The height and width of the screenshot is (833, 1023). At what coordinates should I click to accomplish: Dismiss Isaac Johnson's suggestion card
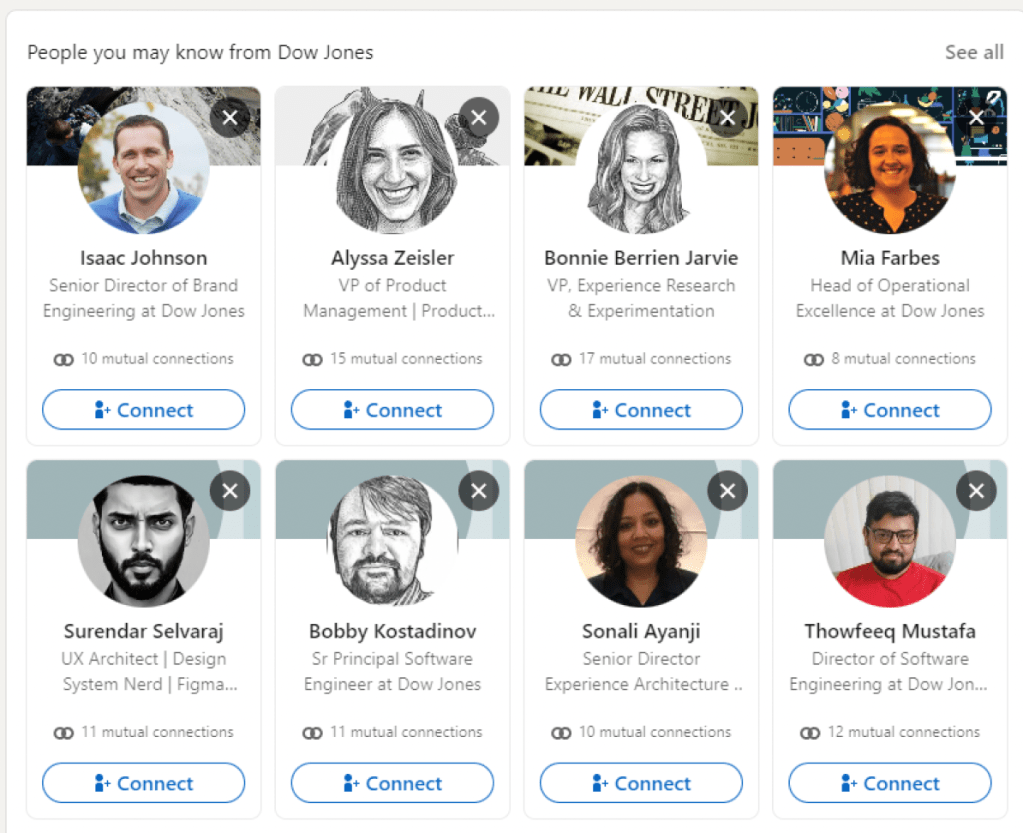230,117
